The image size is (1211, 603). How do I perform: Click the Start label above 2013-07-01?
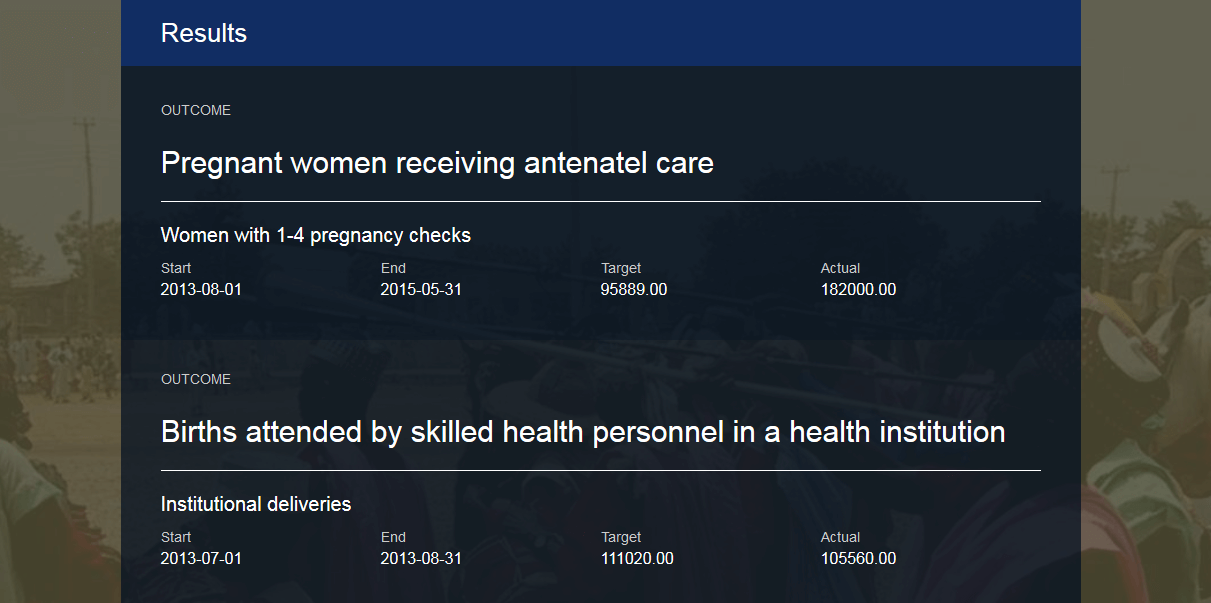(x=176, y=537)
